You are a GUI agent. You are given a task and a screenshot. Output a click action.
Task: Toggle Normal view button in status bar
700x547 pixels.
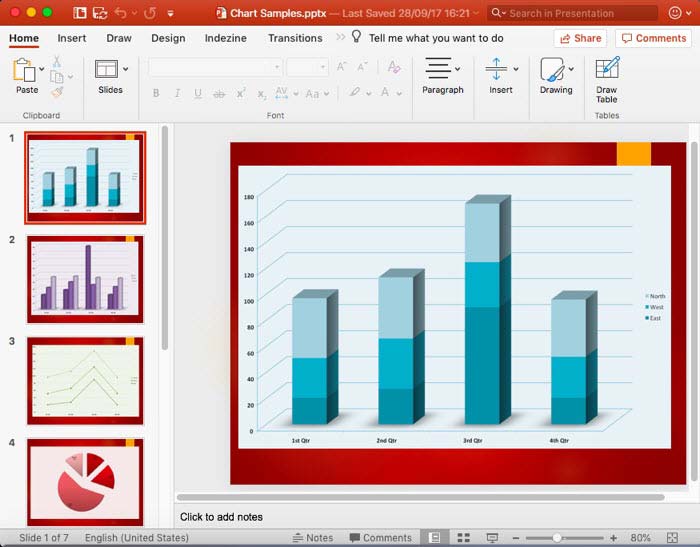tap(434, 538)
